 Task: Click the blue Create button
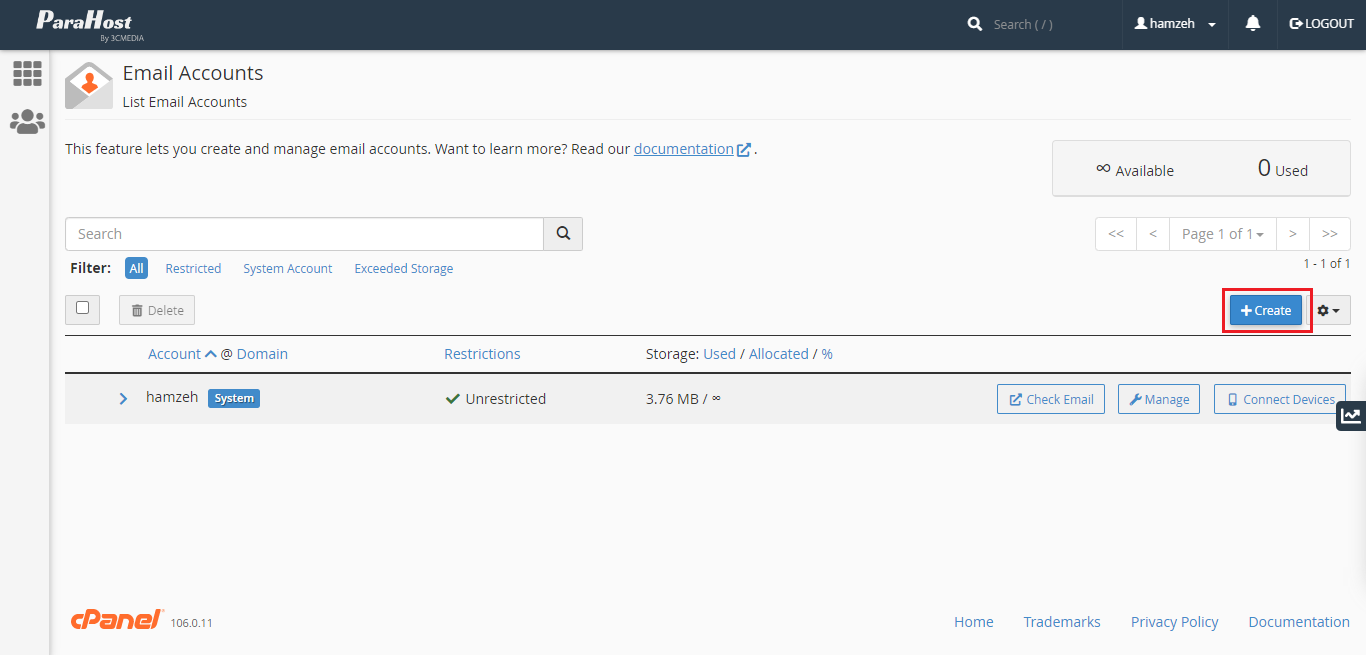point(1265,310)
